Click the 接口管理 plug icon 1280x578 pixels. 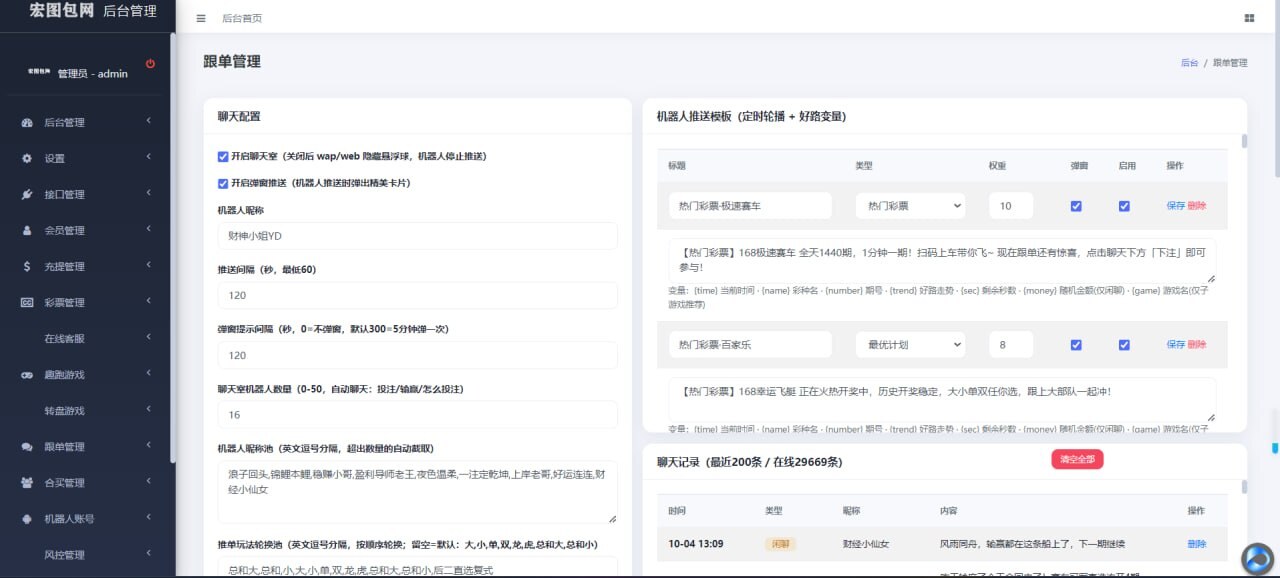pos(27,194)
